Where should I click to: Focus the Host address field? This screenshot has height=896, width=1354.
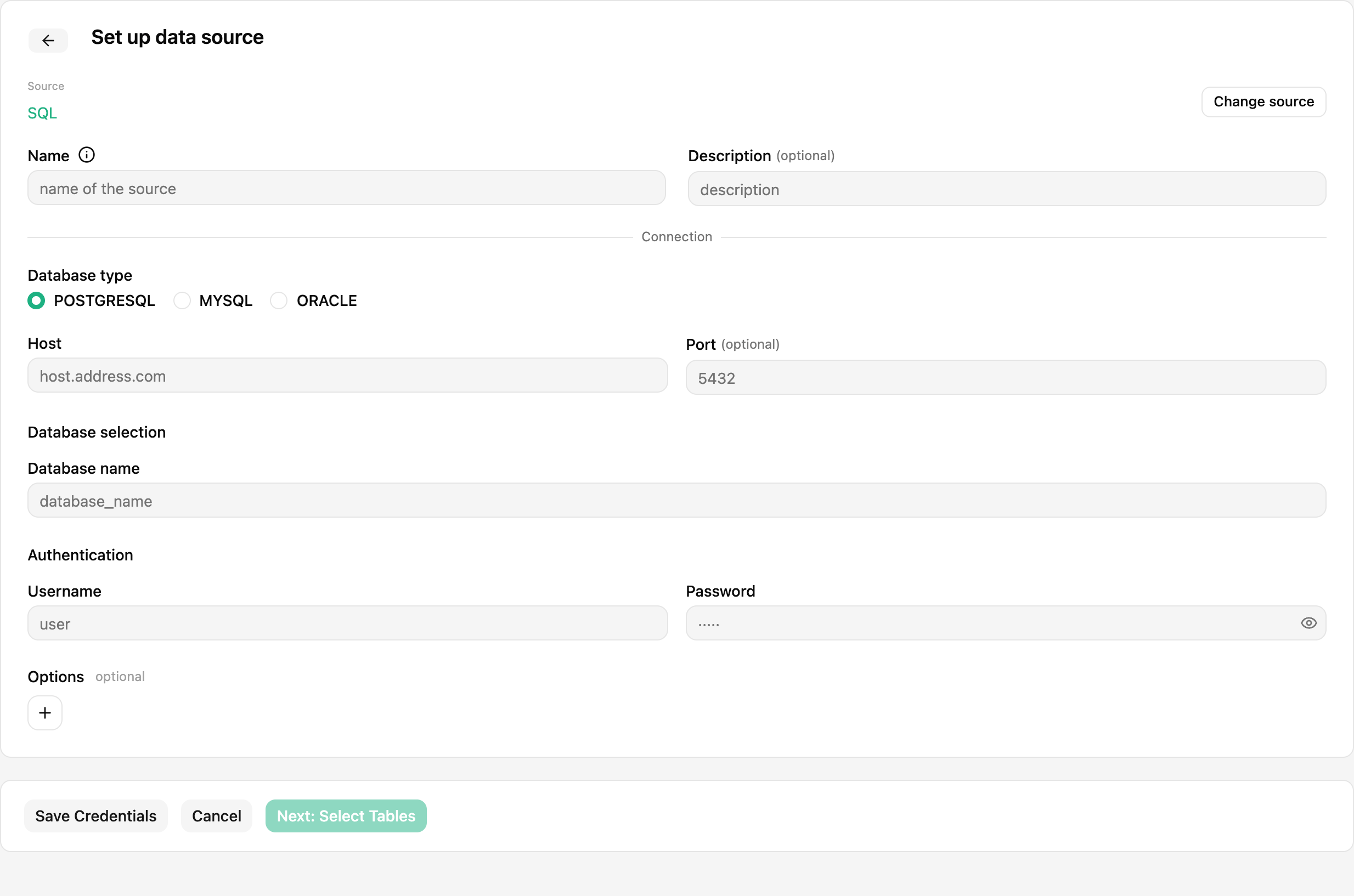(347, 376)
